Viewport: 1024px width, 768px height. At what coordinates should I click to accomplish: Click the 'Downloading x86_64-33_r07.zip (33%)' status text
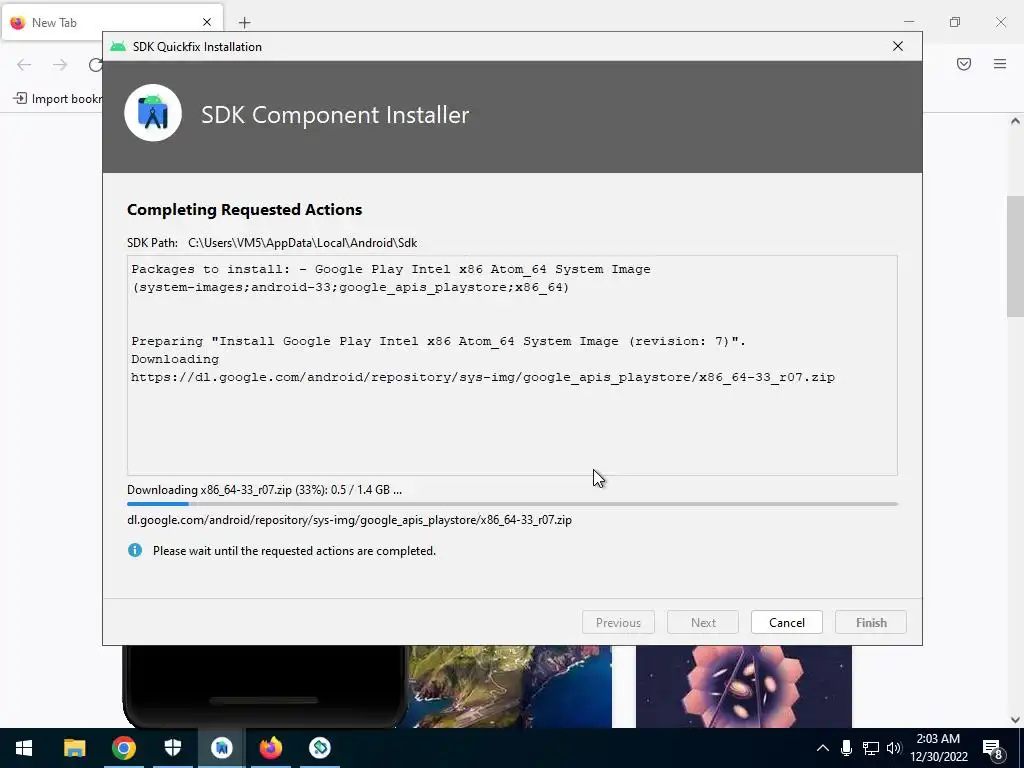264,490
